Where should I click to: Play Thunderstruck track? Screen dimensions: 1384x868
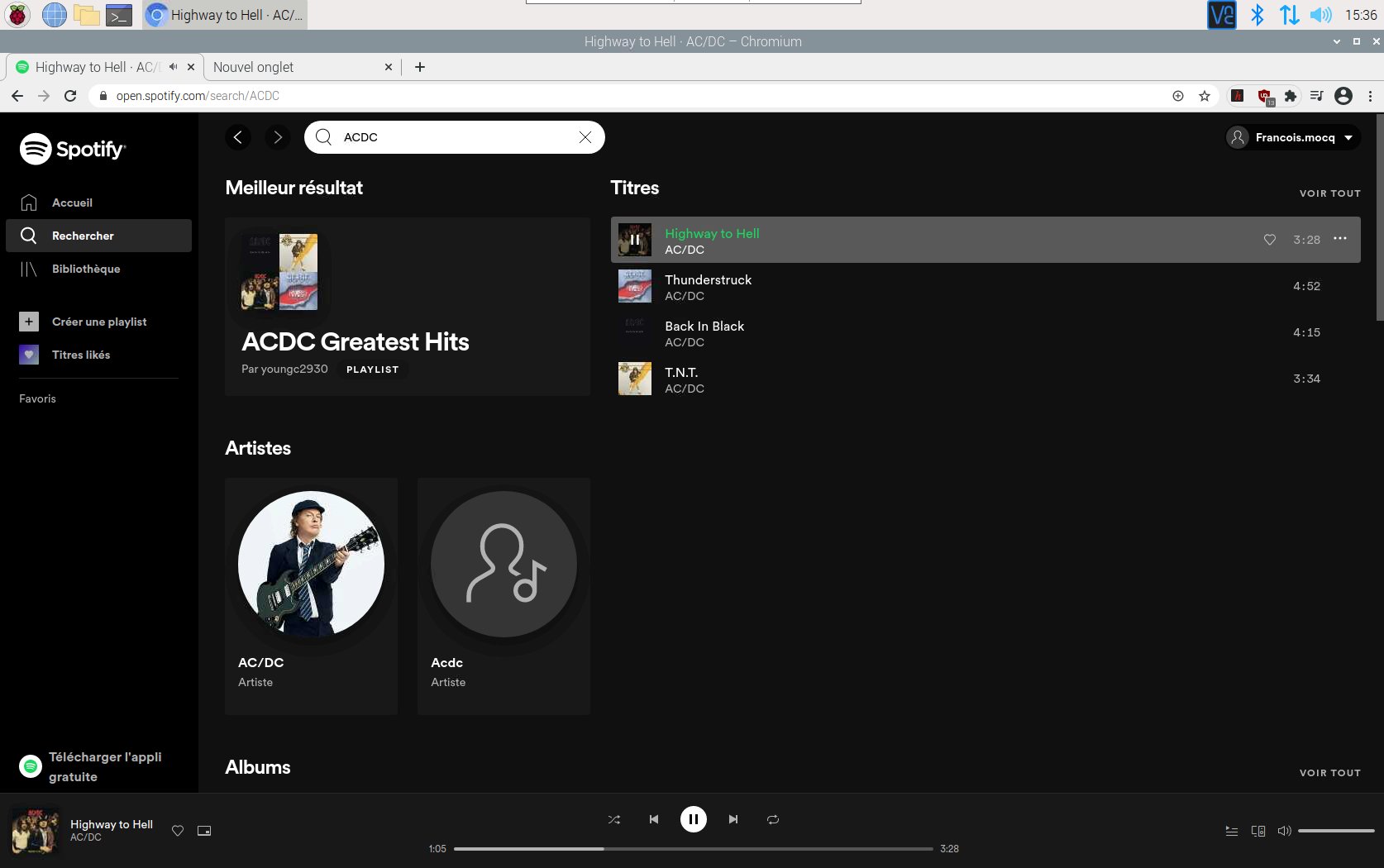pos(986,286)
